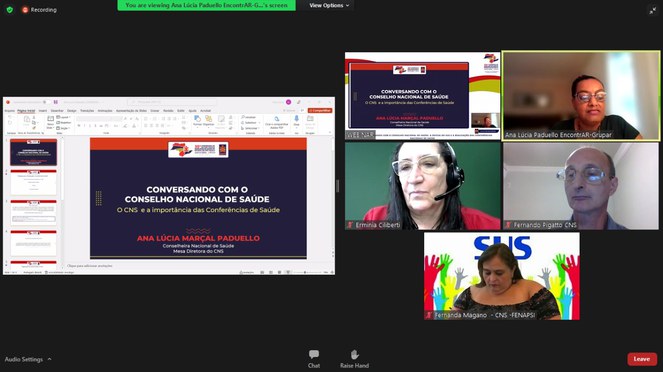Click the Novo Slide button
Screen dimensions: 663x372
[x=50, y=122]
